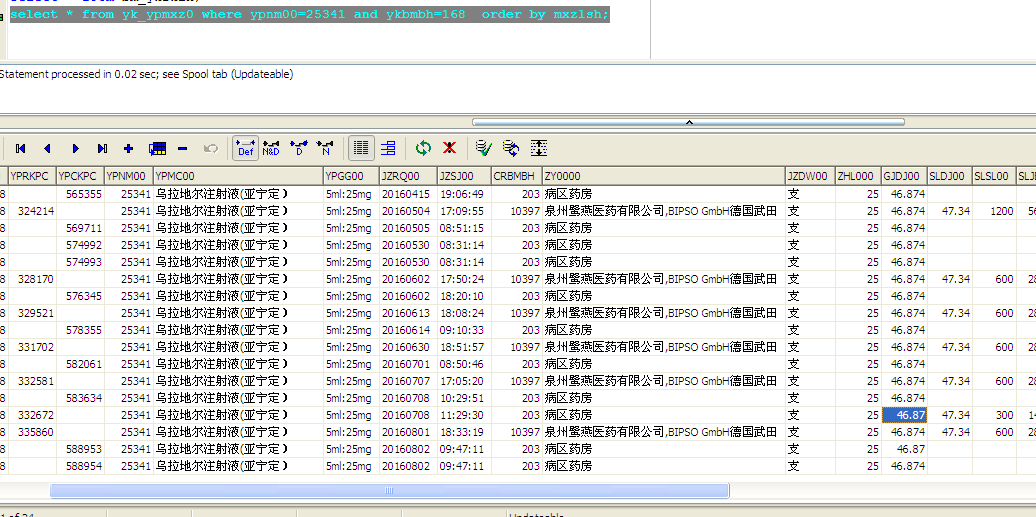1036x517 pixels.
Task: Click the rollback database icon
Action: pyautogui.click(x=511, y=149)
